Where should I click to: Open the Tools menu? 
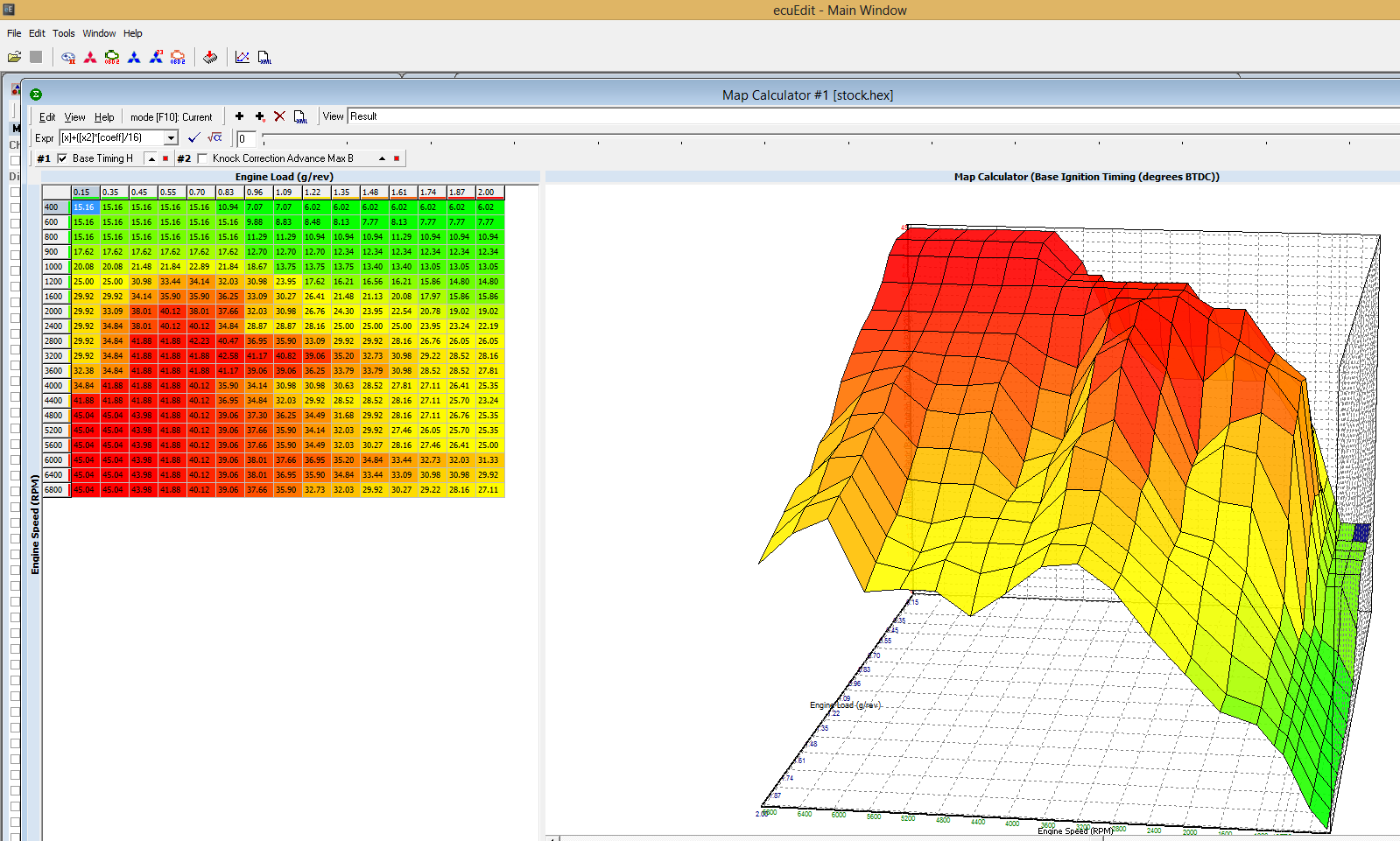(63, 33)
